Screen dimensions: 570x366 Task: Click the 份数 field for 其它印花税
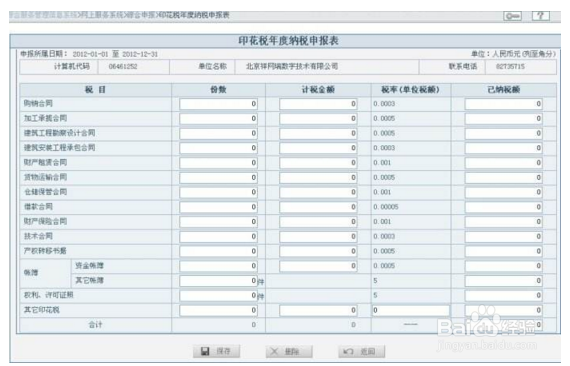[x=218, y=310]
